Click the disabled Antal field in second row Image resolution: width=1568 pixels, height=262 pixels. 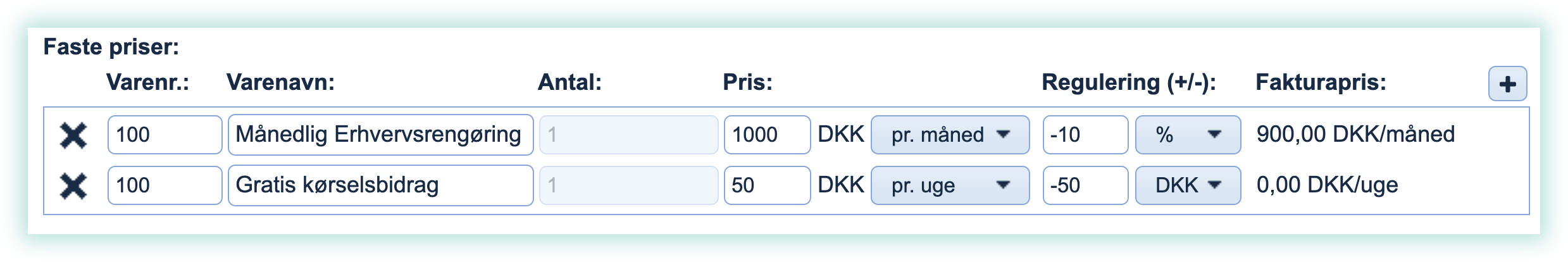click(x=628, y=185)
